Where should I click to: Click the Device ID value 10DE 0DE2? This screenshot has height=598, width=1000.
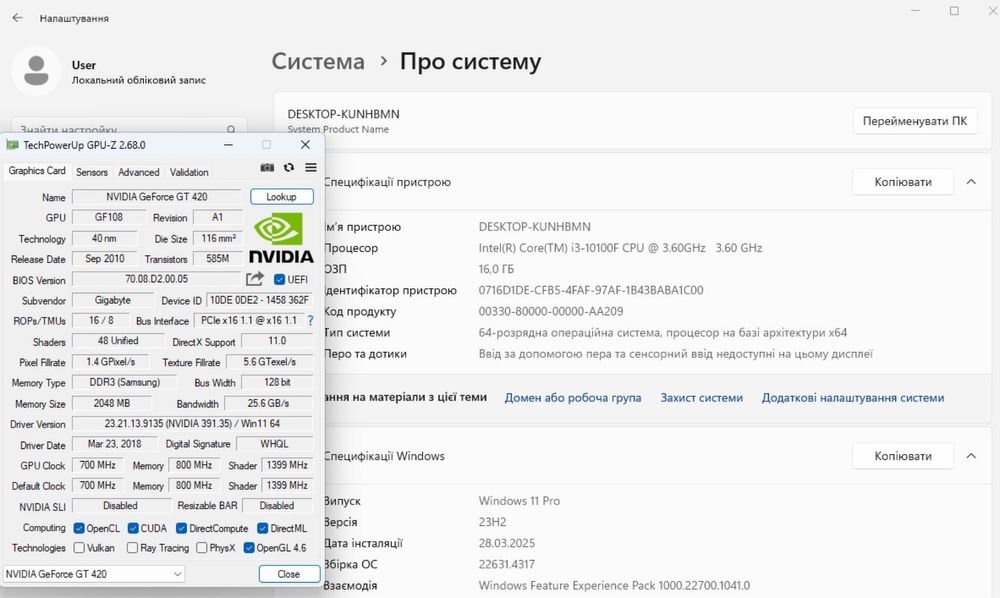260,300
